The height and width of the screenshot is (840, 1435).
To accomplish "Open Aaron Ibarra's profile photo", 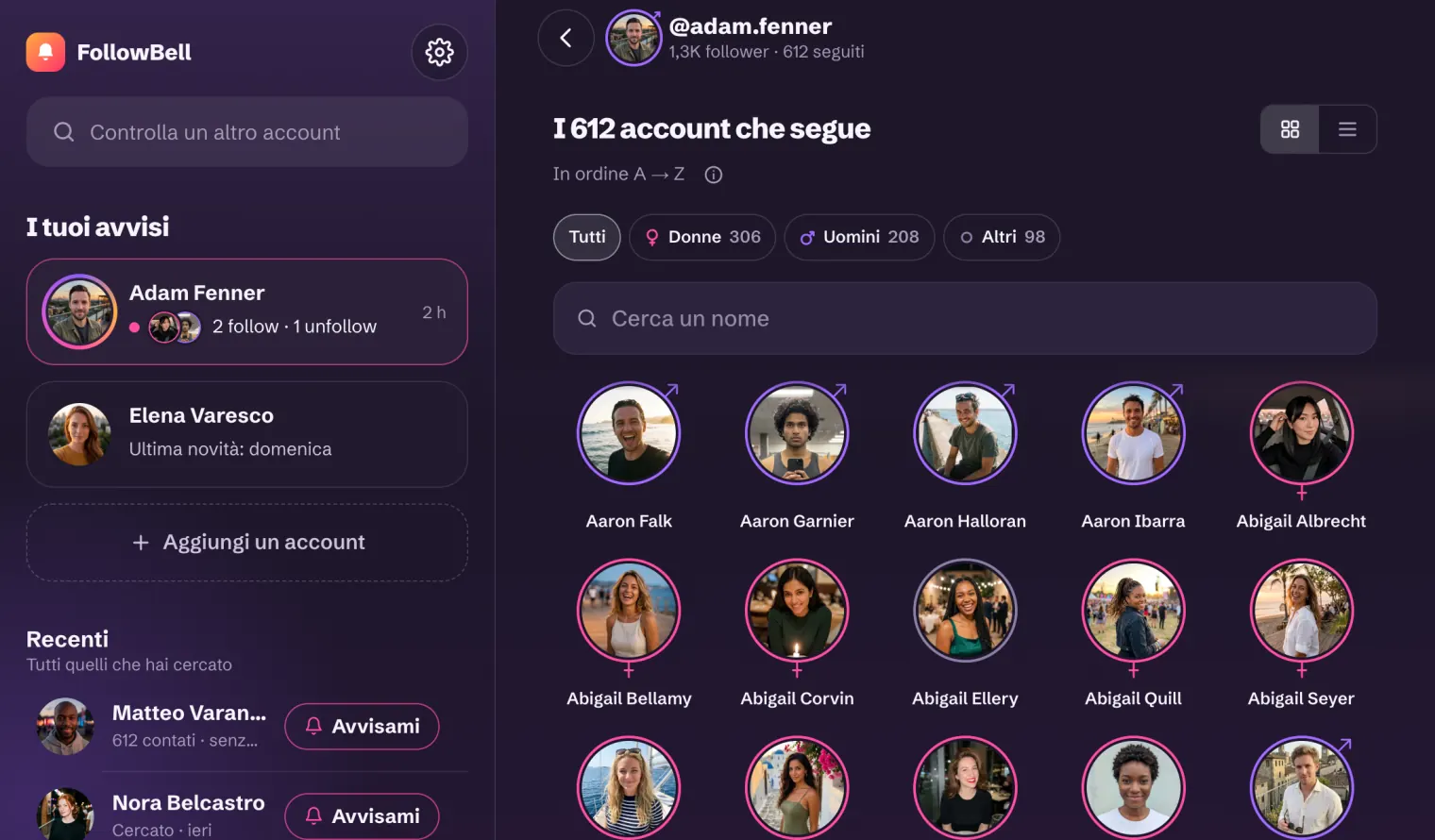I will click(x=1133, y=433).
